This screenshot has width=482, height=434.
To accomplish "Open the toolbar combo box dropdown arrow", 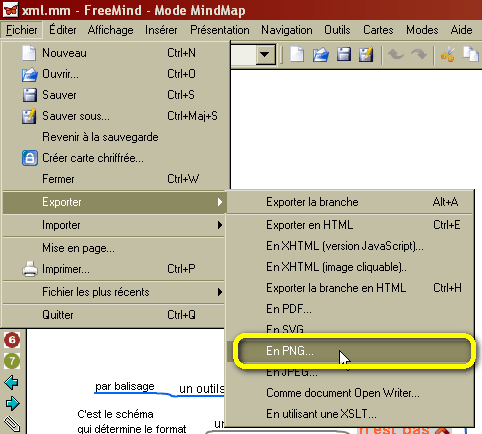I will coord(265,54).
